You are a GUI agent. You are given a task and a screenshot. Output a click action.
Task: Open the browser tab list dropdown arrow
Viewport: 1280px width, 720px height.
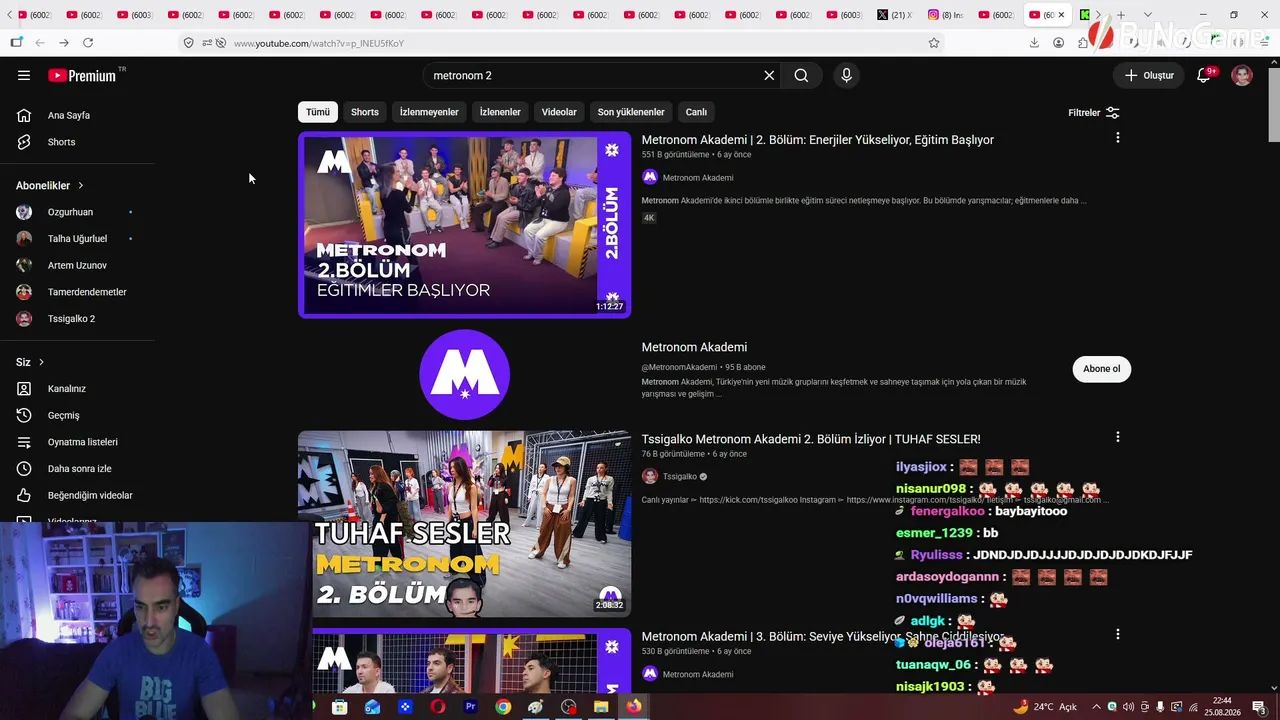tap(1147, 15)
